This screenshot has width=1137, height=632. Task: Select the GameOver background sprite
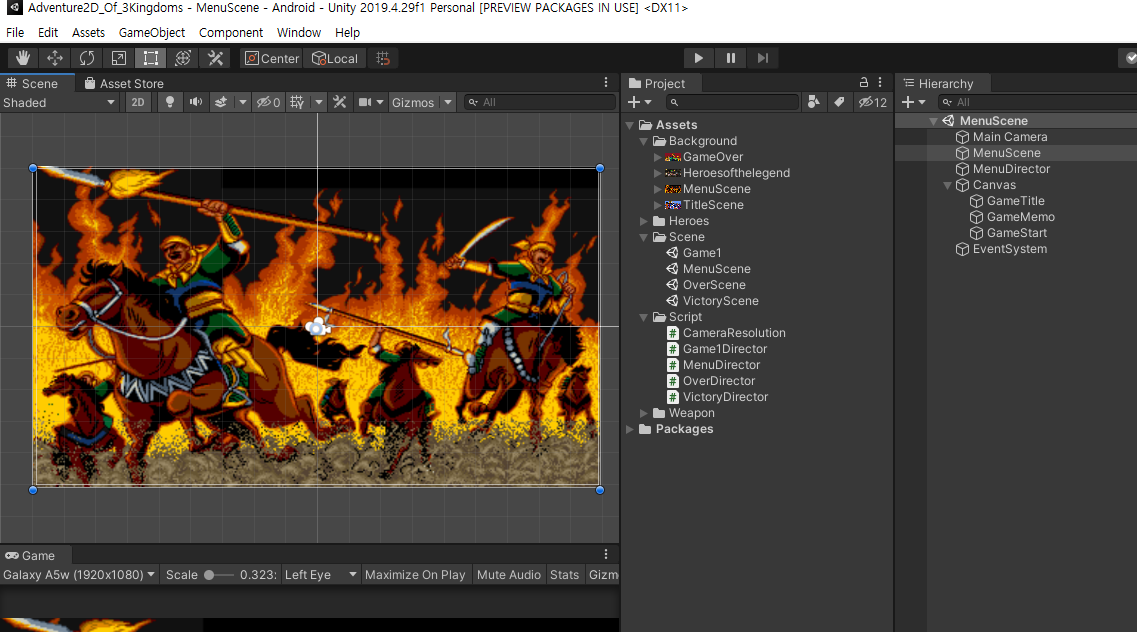click(x=703, y=157)
